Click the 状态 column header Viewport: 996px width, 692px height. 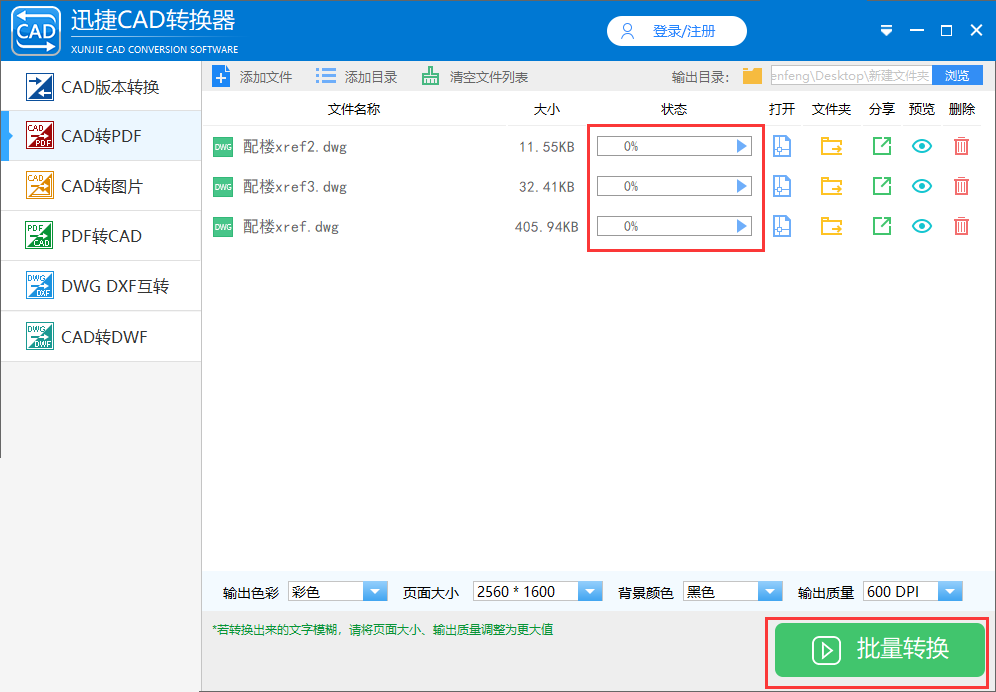click(674, 109)
